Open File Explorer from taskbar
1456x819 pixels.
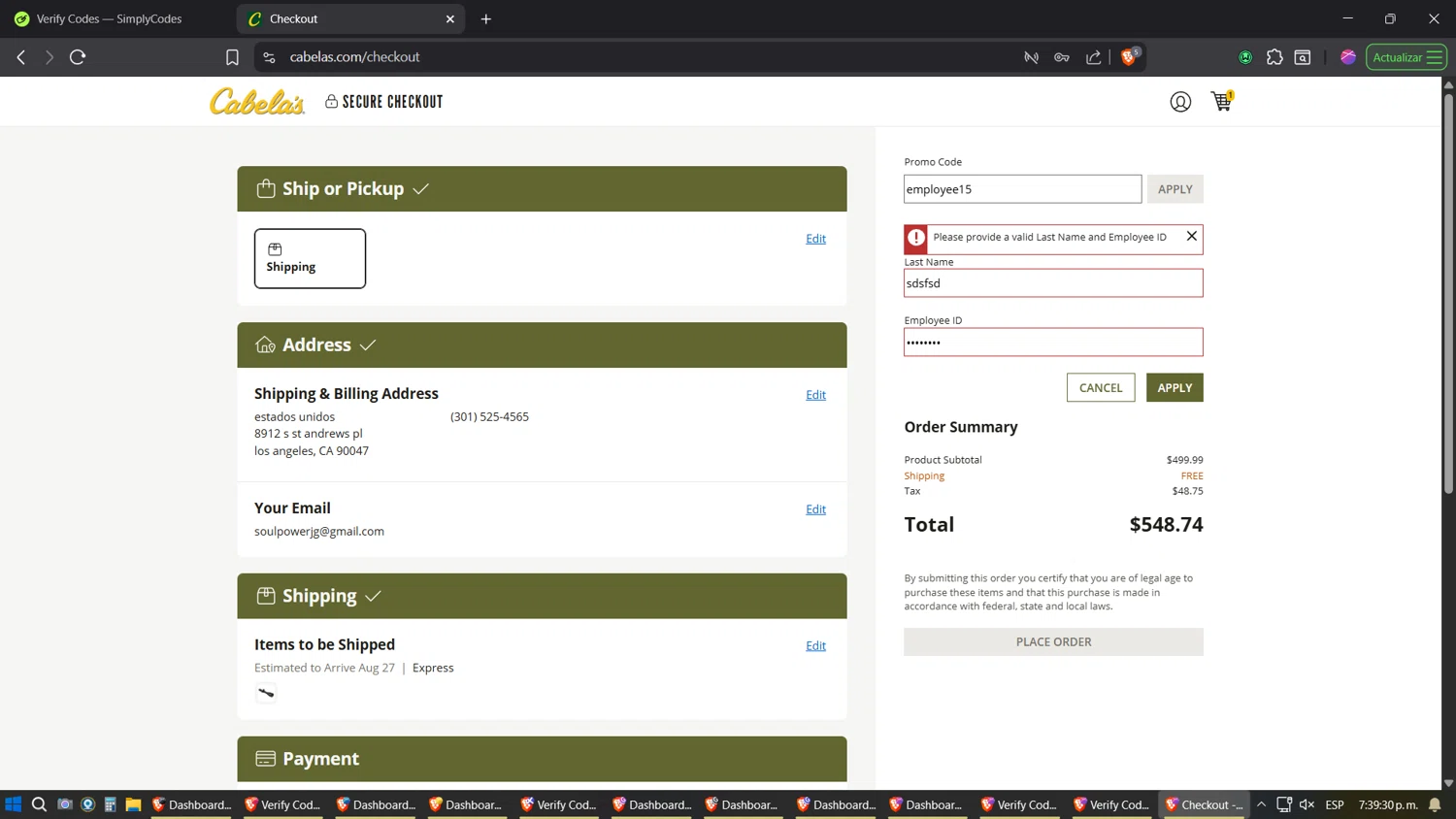coord(133,804)
